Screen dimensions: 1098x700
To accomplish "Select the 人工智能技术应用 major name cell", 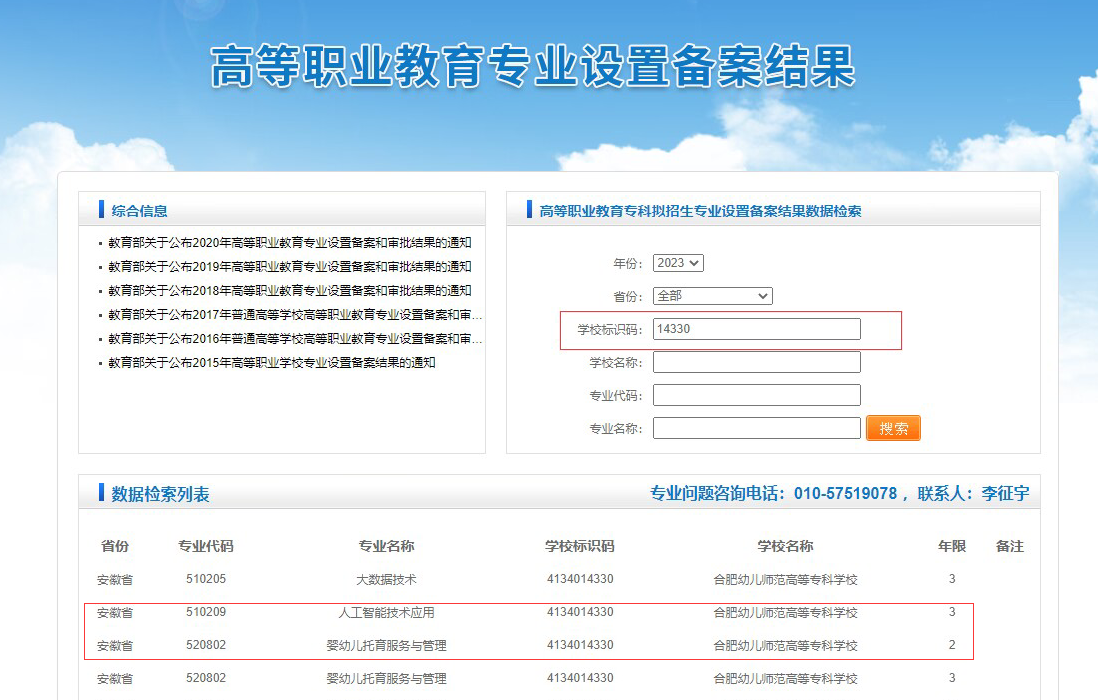I will [387, 612].
